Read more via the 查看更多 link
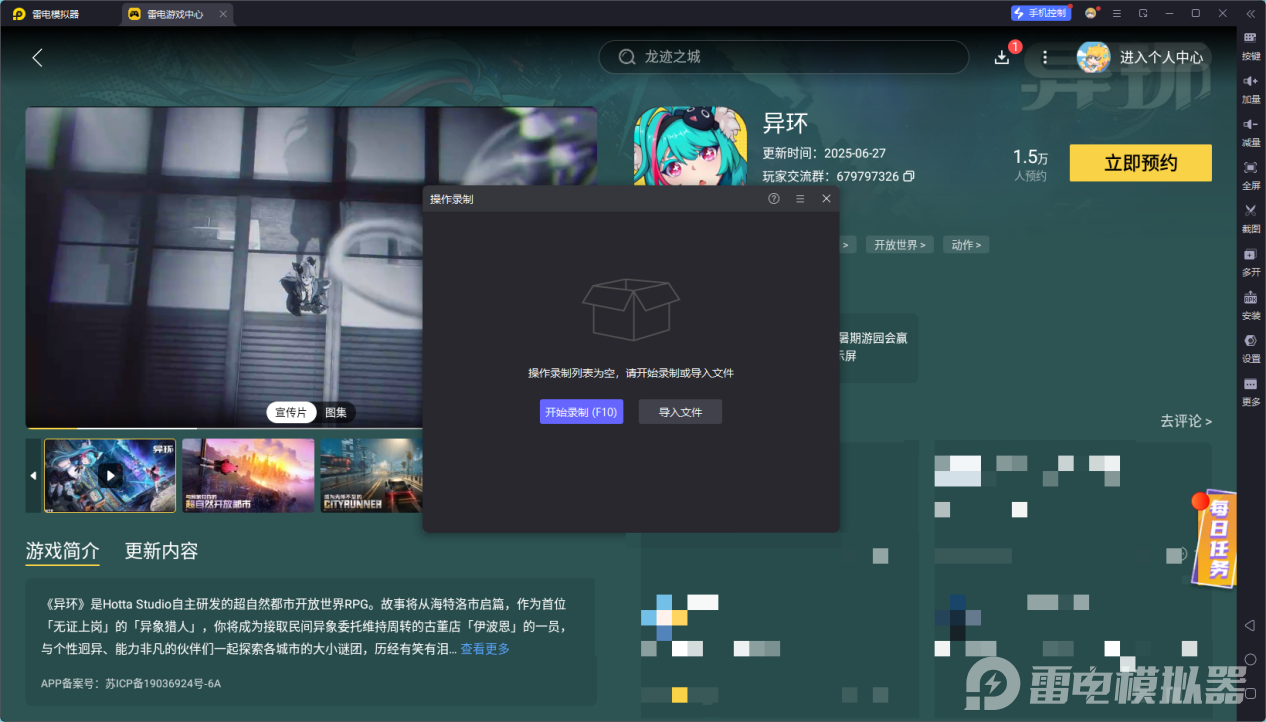This screenshot has width=1266, height=722. (484, 648)
